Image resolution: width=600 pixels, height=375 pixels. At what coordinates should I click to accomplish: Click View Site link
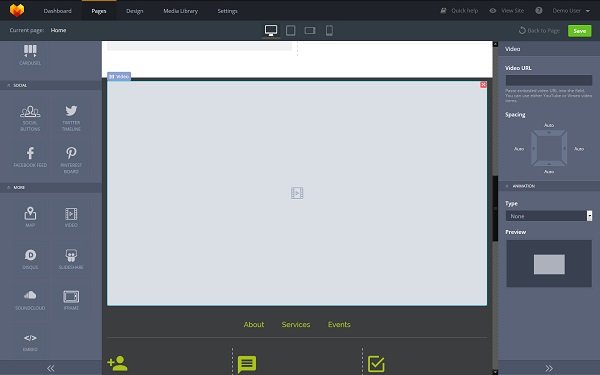click(x=507, y=11)
